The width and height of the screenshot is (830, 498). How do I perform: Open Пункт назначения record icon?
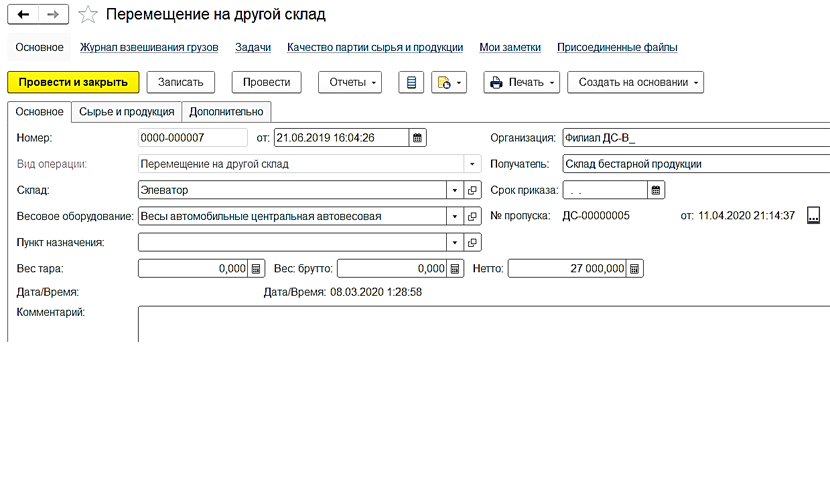pyautogui.click(x=472, y=242)
